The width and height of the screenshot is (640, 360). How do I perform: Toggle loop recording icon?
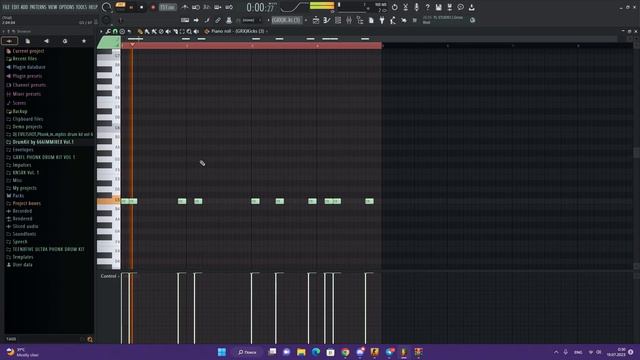click(x=229, y=7)
